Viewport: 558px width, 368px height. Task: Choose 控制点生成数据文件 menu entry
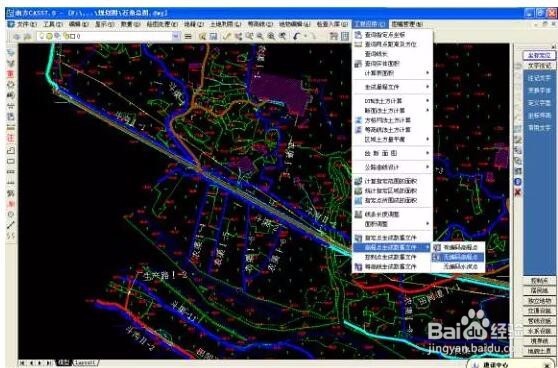[x=390, y=257]
